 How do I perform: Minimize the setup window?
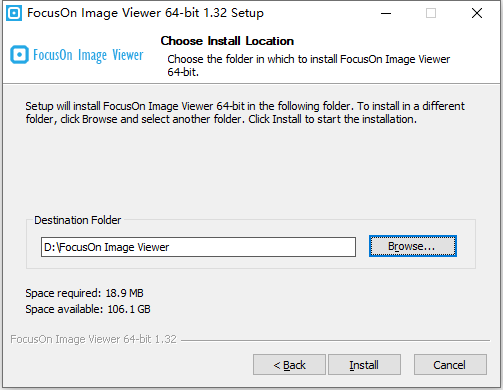pyautogui.click(x=386, y=13)
